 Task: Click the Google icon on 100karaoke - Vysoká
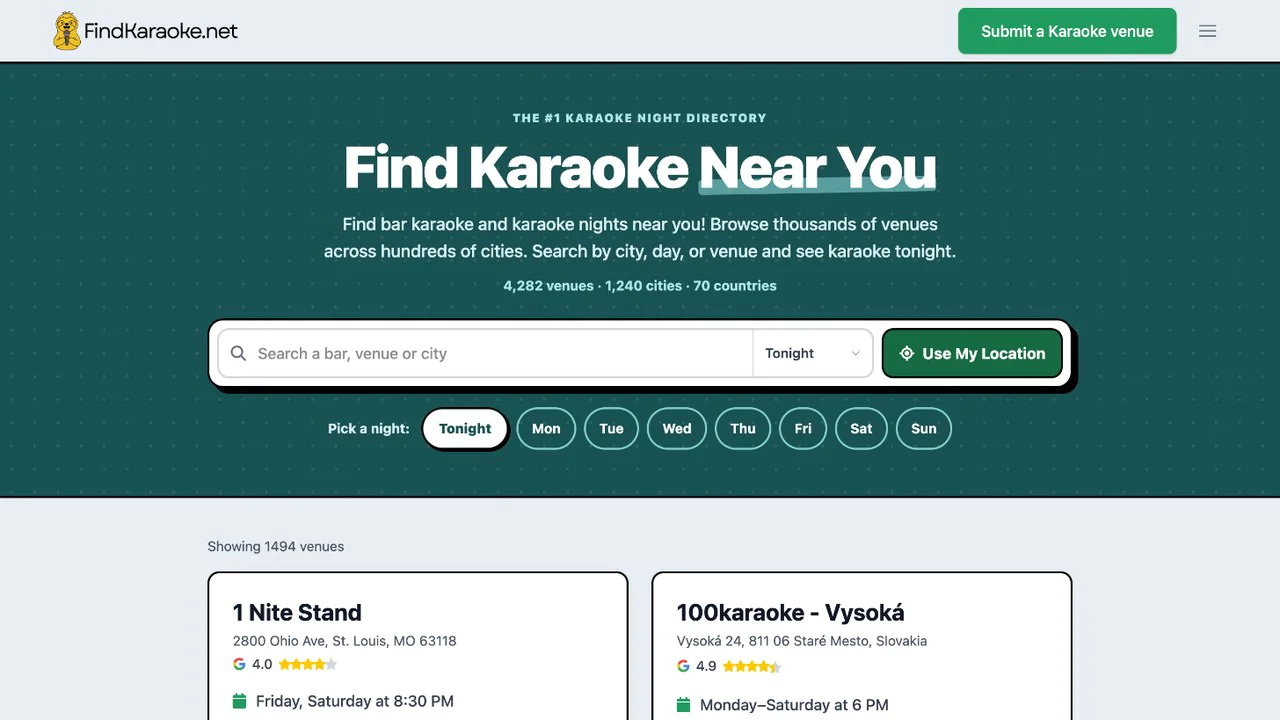coord(683,666)
